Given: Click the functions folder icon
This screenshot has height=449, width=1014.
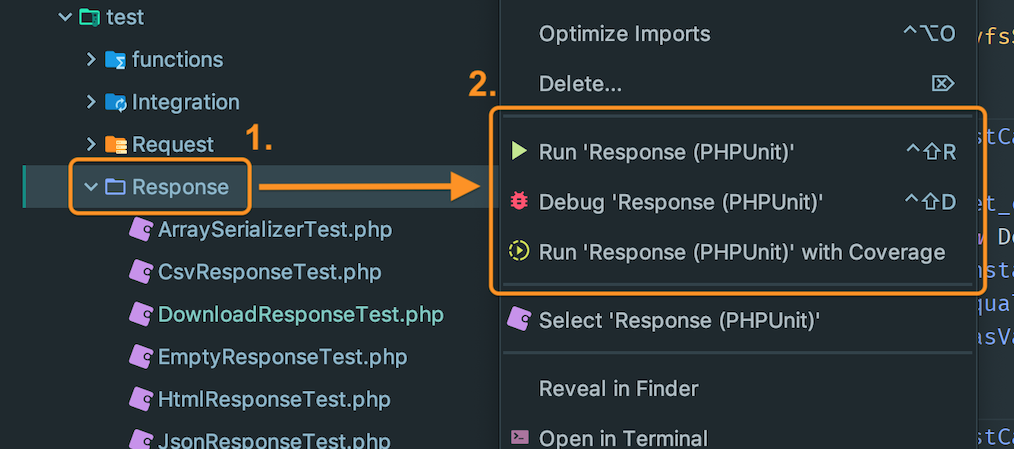Looking at the screenshot, I should tap(115, 60).
